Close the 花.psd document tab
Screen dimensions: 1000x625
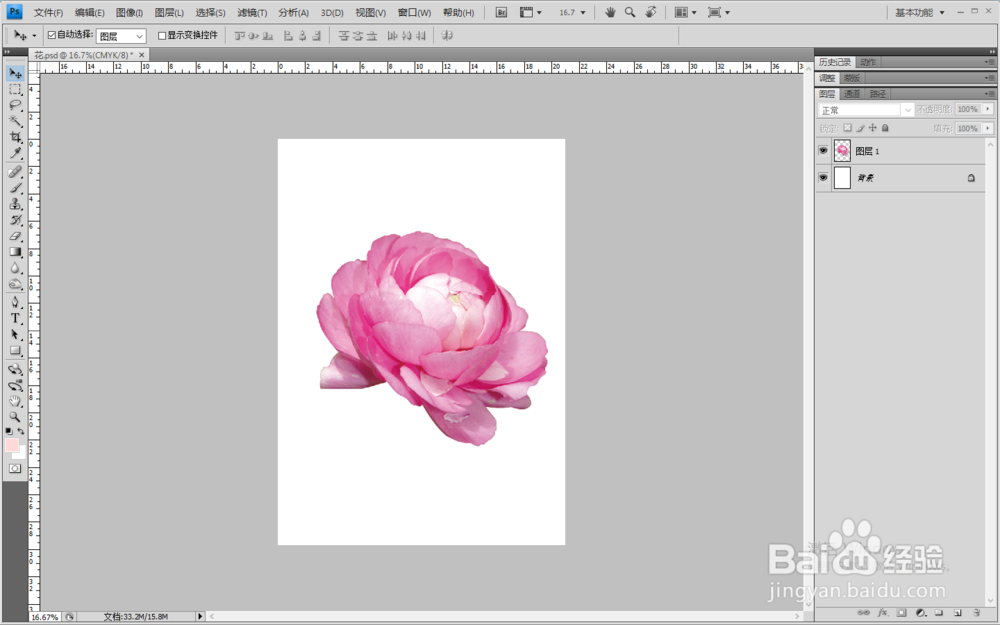pyautogui.click(x=142, y=55)
